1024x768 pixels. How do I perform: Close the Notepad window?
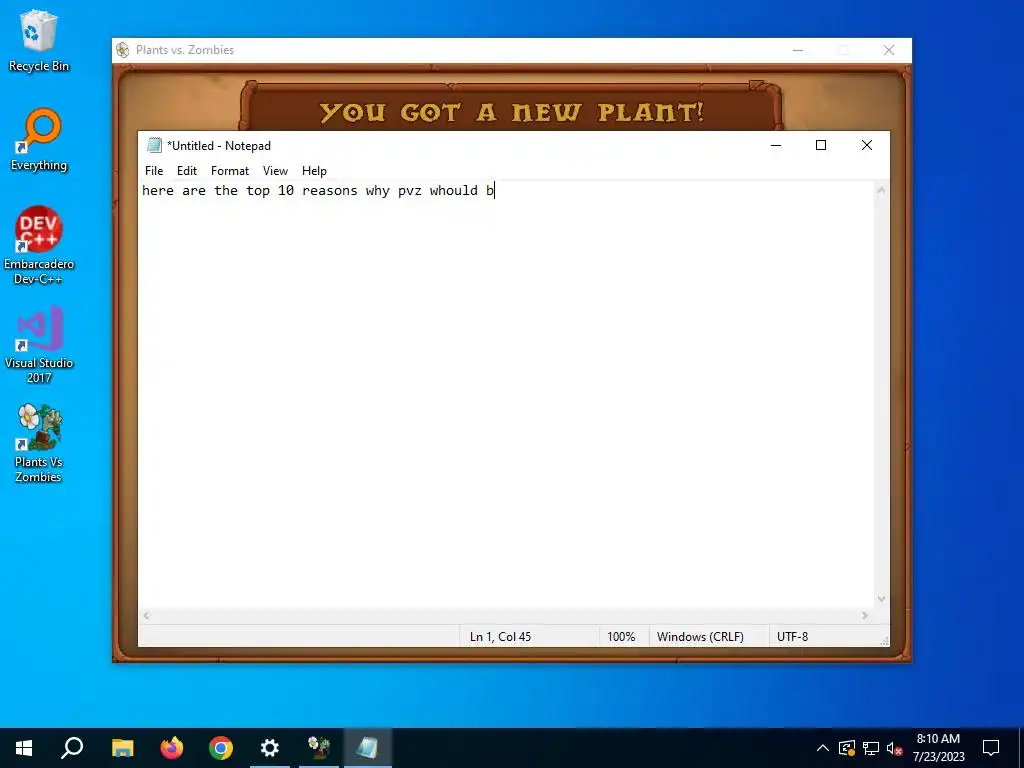click(867, 145)
